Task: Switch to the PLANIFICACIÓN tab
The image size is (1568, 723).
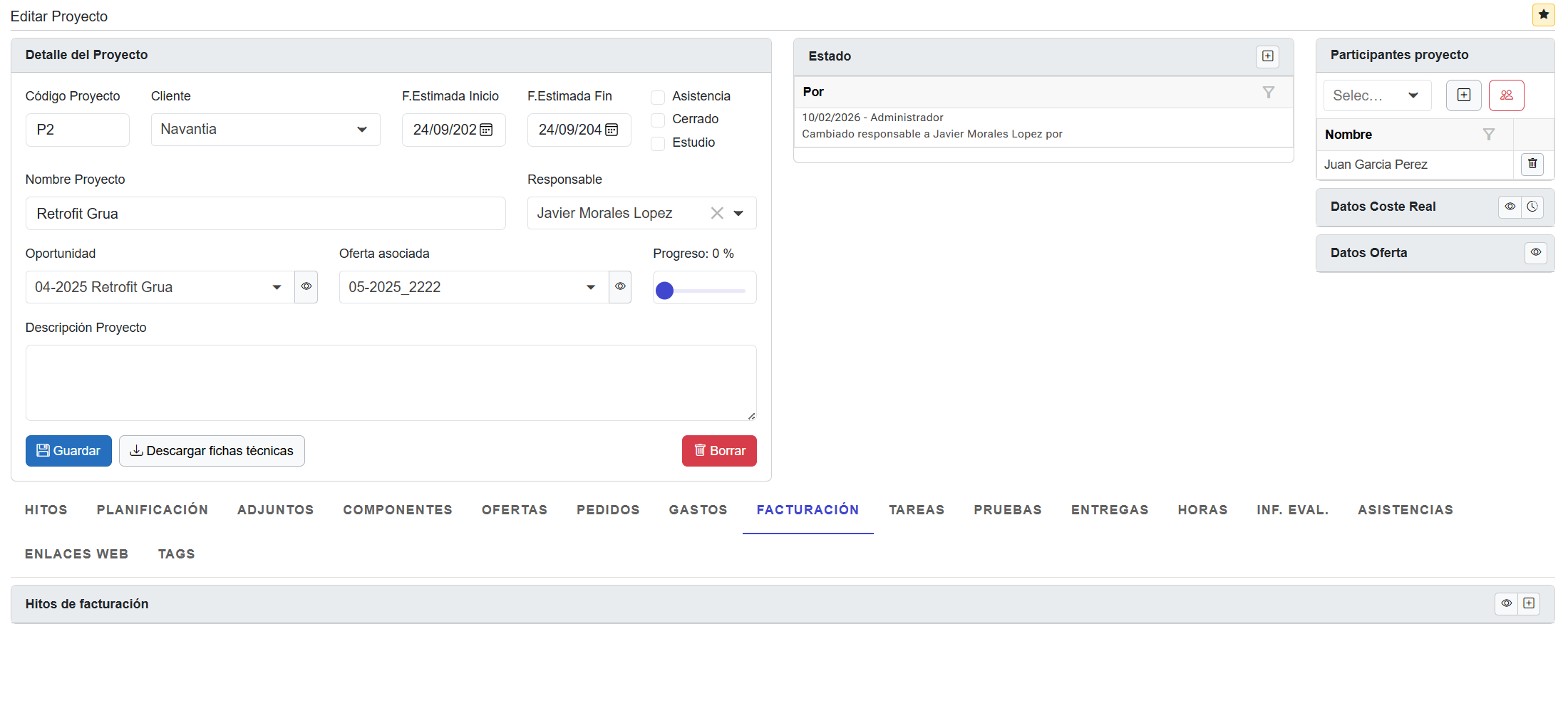Action: (x=153, y=510)
